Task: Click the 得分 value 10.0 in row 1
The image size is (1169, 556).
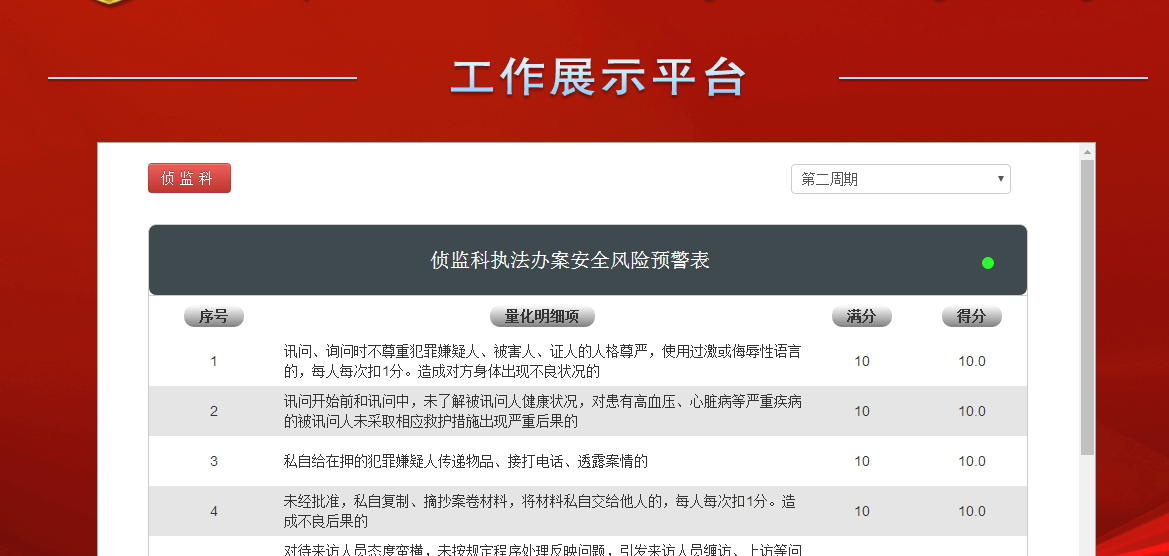Action: (x=972, y=361)
